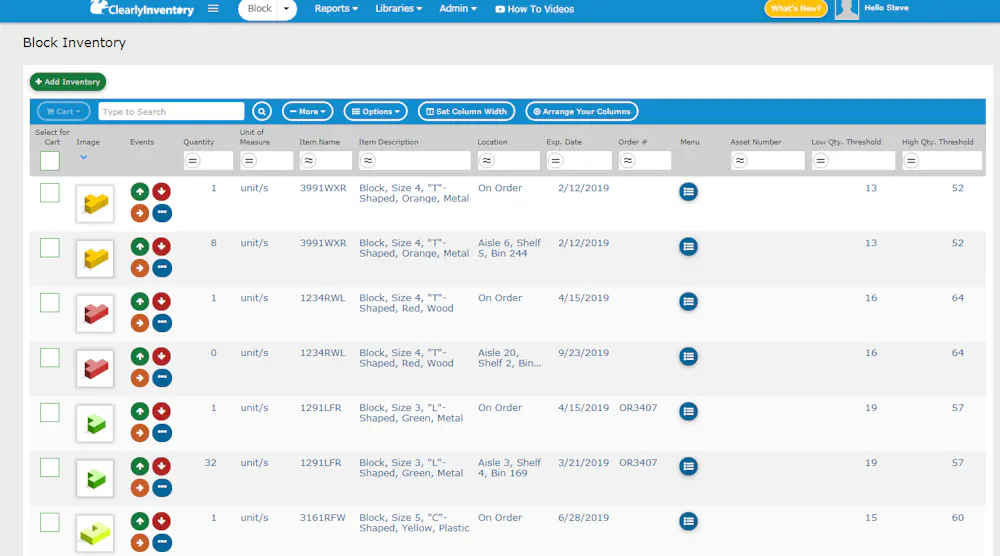Image resolution: width=1000 pixels, height=556 pixels.
Task: Select checkbox for first 3991WXR On Order row
Action: pyautogui.click(x=50, y=193)
